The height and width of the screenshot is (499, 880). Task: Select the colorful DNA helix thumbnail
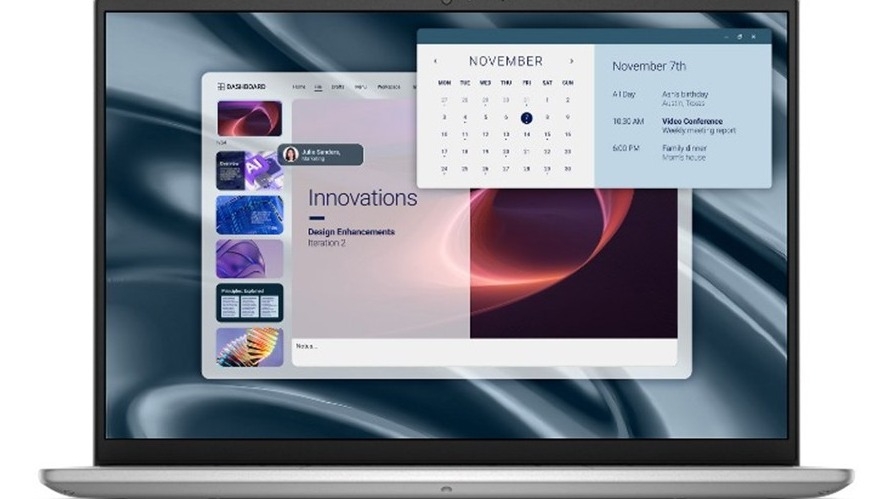tap(250, 347)
